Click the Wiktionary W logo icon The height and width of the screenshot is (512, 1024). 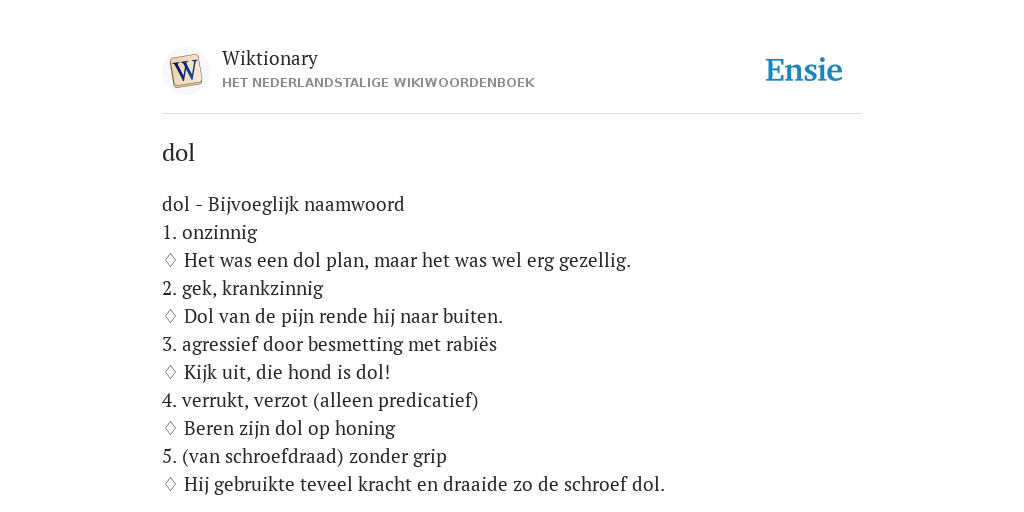coord(185,71)
